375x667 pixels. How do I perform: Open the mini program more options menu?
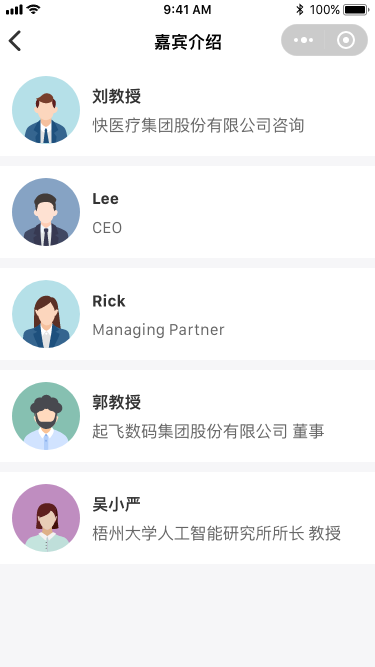pos(303,40)
